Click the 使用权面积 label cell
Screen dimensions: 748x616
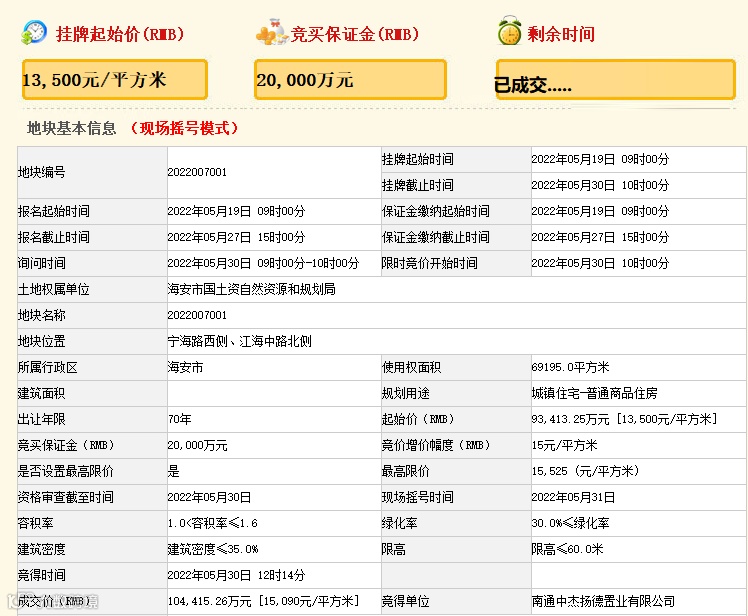click(x=456, y=367)
